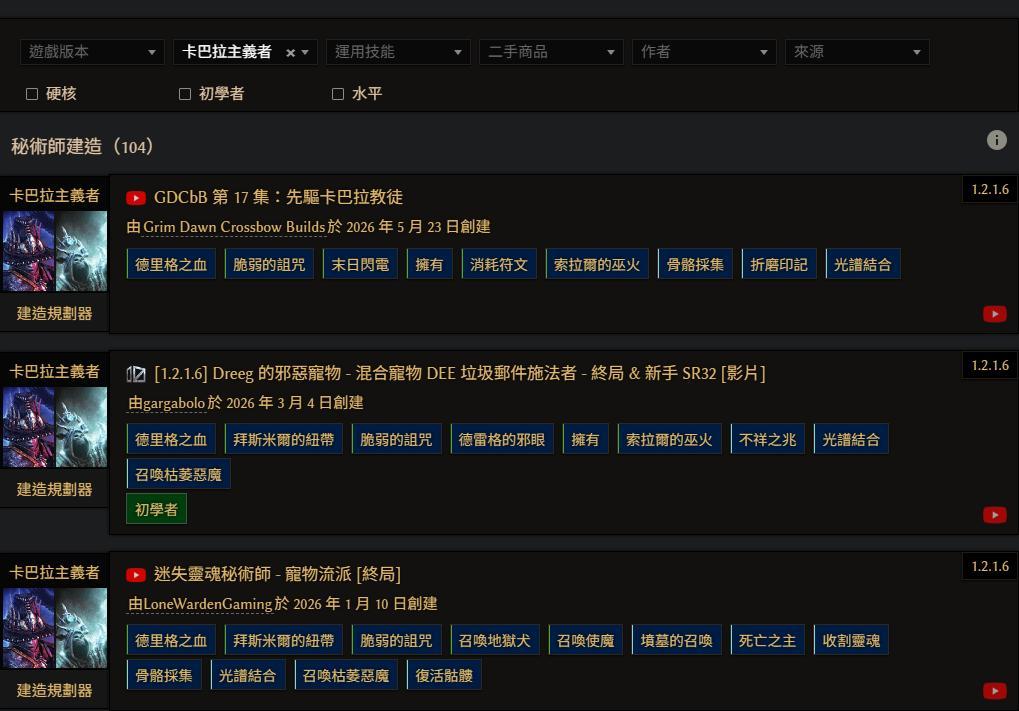1019x711 pixels.
Task: Select the green 初學者 tag in gargabolo build
Action: (x=157, y=510)
